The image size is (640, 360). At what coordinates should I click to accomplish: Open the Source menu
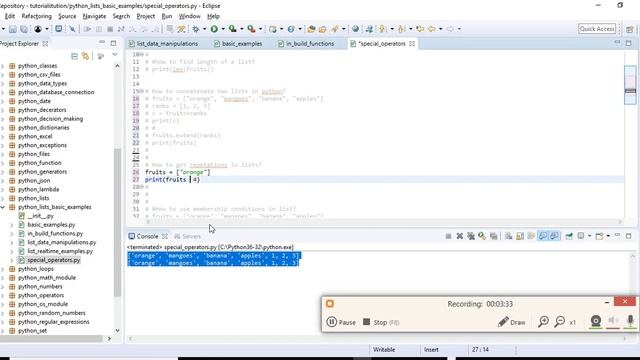pyautogui.click(x=67, y=16)
